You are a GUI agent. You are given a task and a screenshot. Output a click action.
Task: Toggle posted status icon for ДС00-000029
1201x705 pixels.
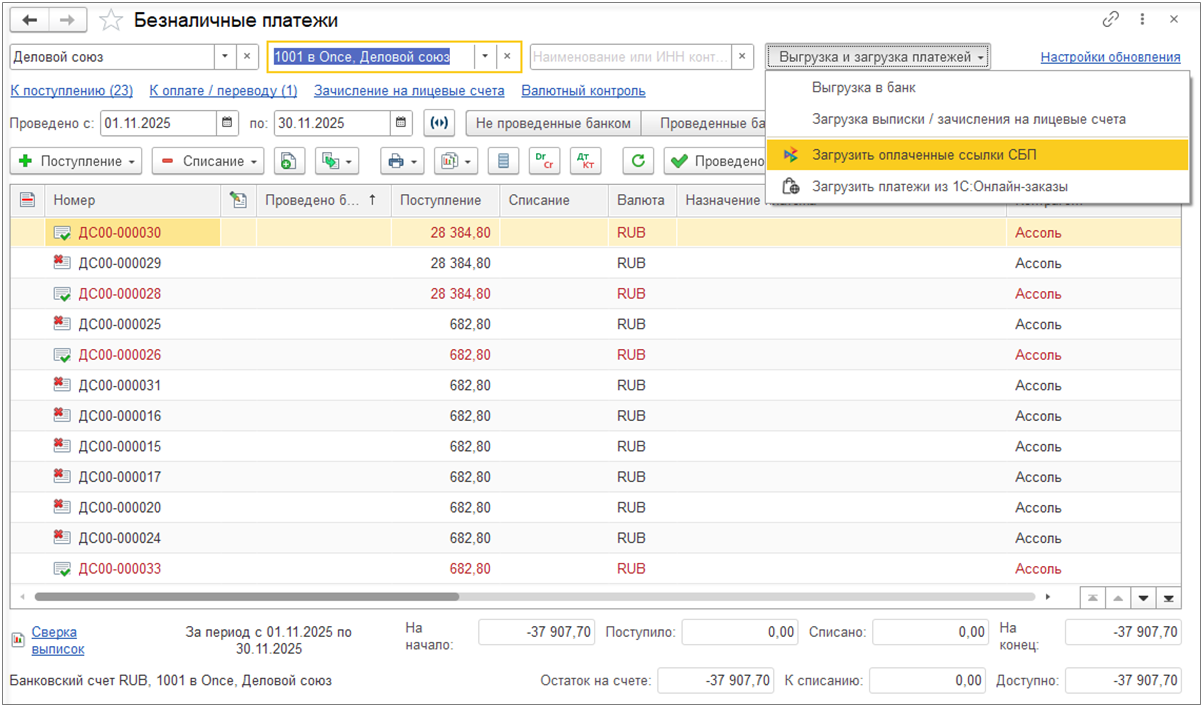[62, 263]
